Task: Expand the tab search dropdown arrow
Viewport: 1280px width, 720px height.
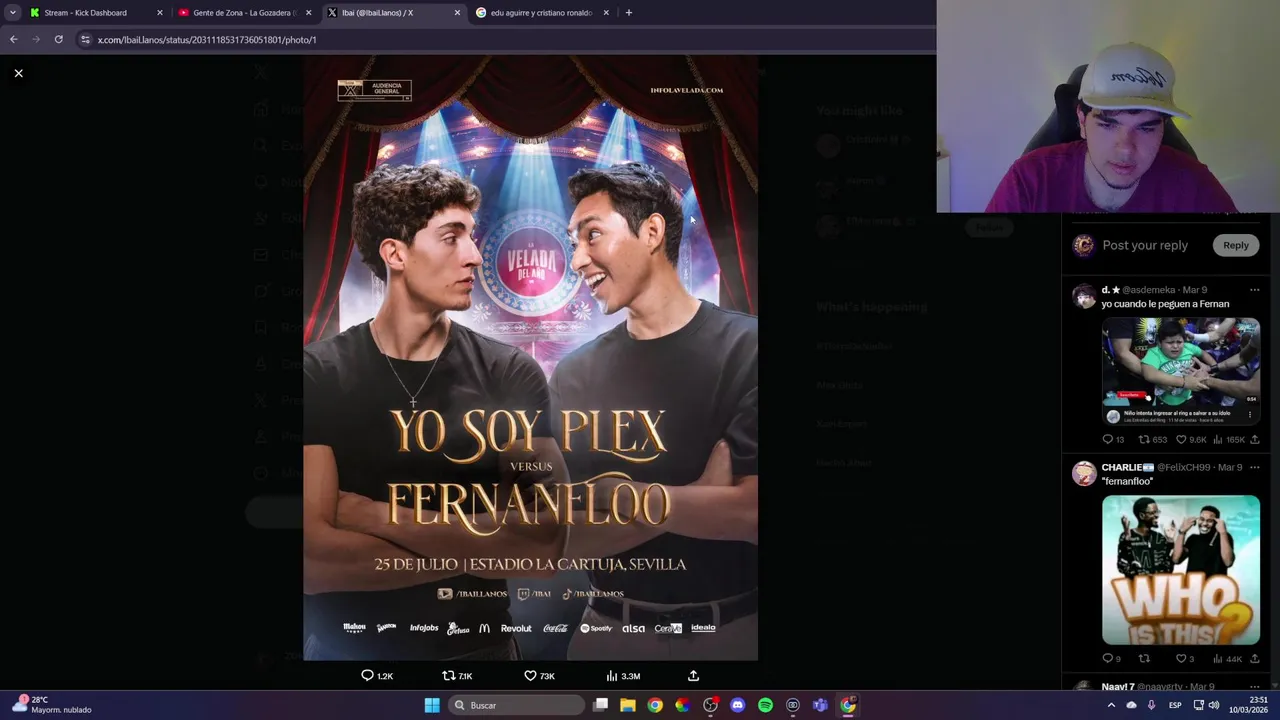Action: [x=12, y=13]
